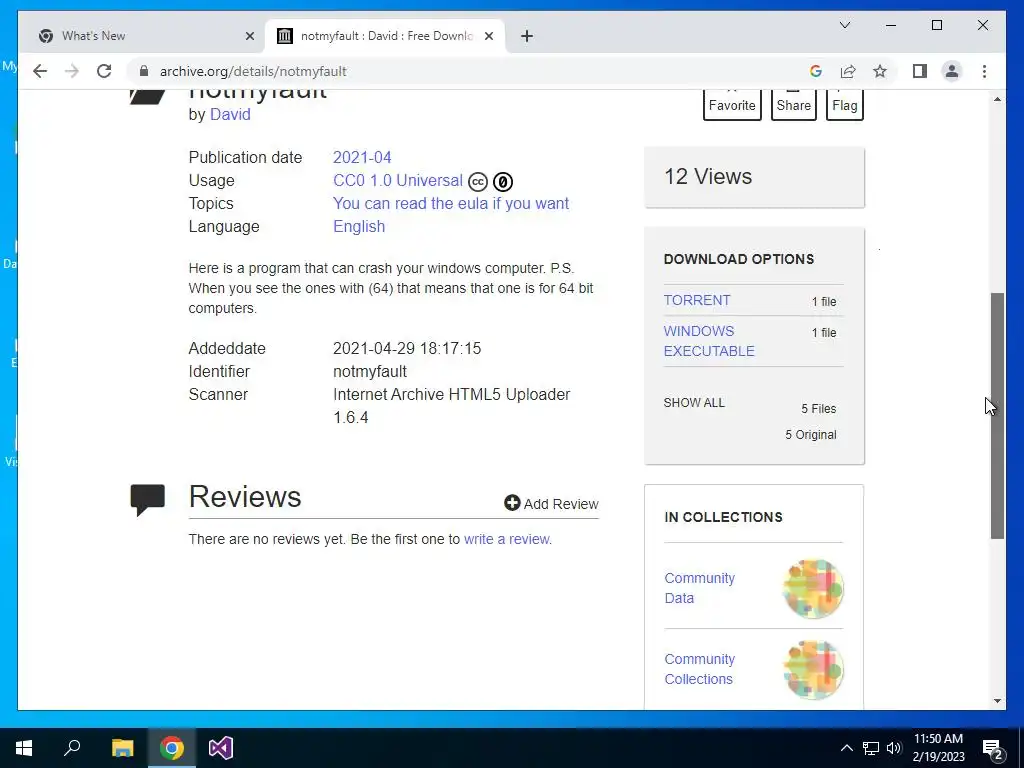Click the page scrollbar down arrow
Image resolution: width=1024 pixels, height=768 pixels.
coord(997,701)
